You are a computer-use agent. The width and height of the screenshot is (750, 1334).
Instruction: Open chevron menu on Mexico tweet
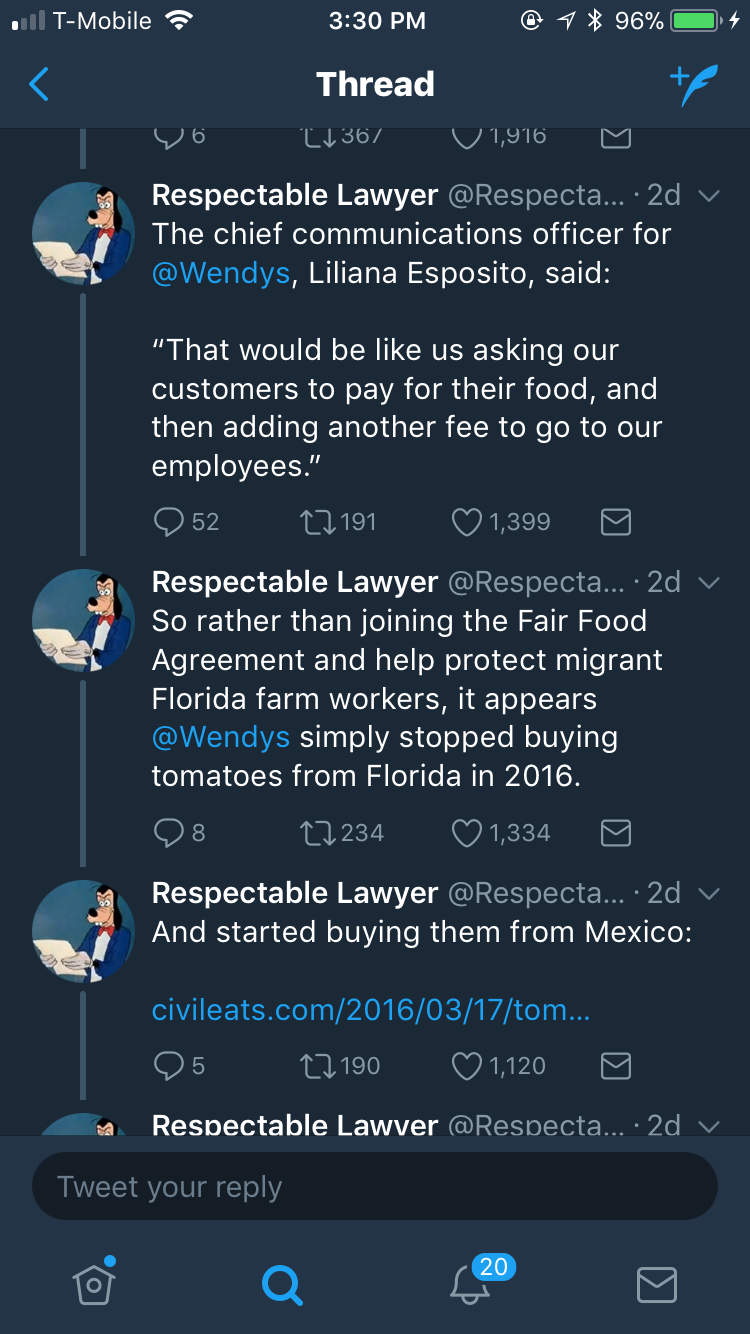click(709, 894)
